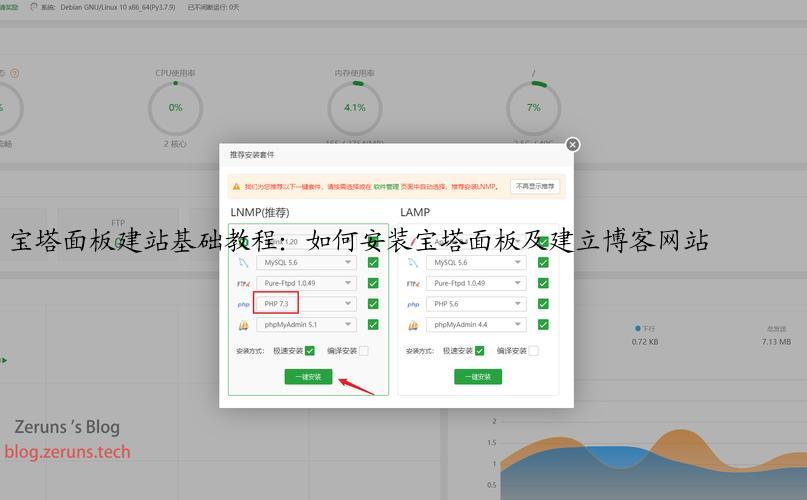Enable 编译安装 checkbox under LAMP

pos(533,351)
